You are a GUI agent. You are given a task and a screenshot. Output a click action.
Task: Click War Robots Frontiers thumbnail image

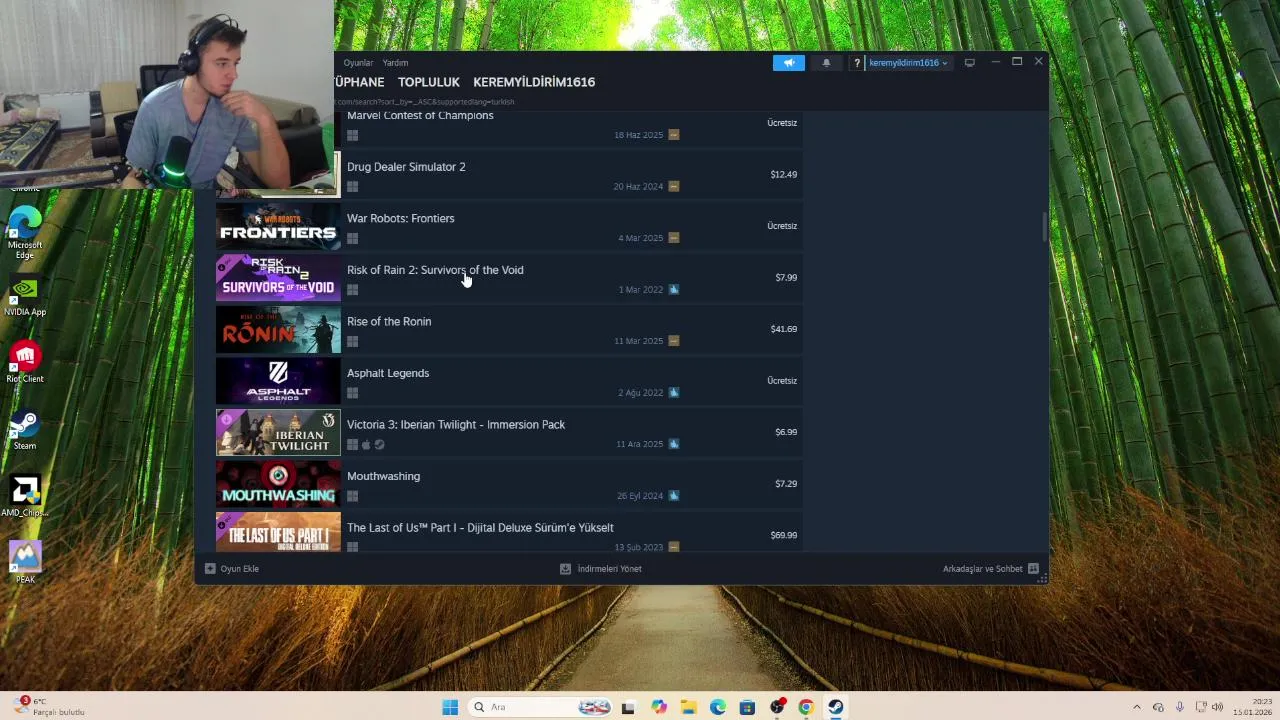tap(278, 227)
